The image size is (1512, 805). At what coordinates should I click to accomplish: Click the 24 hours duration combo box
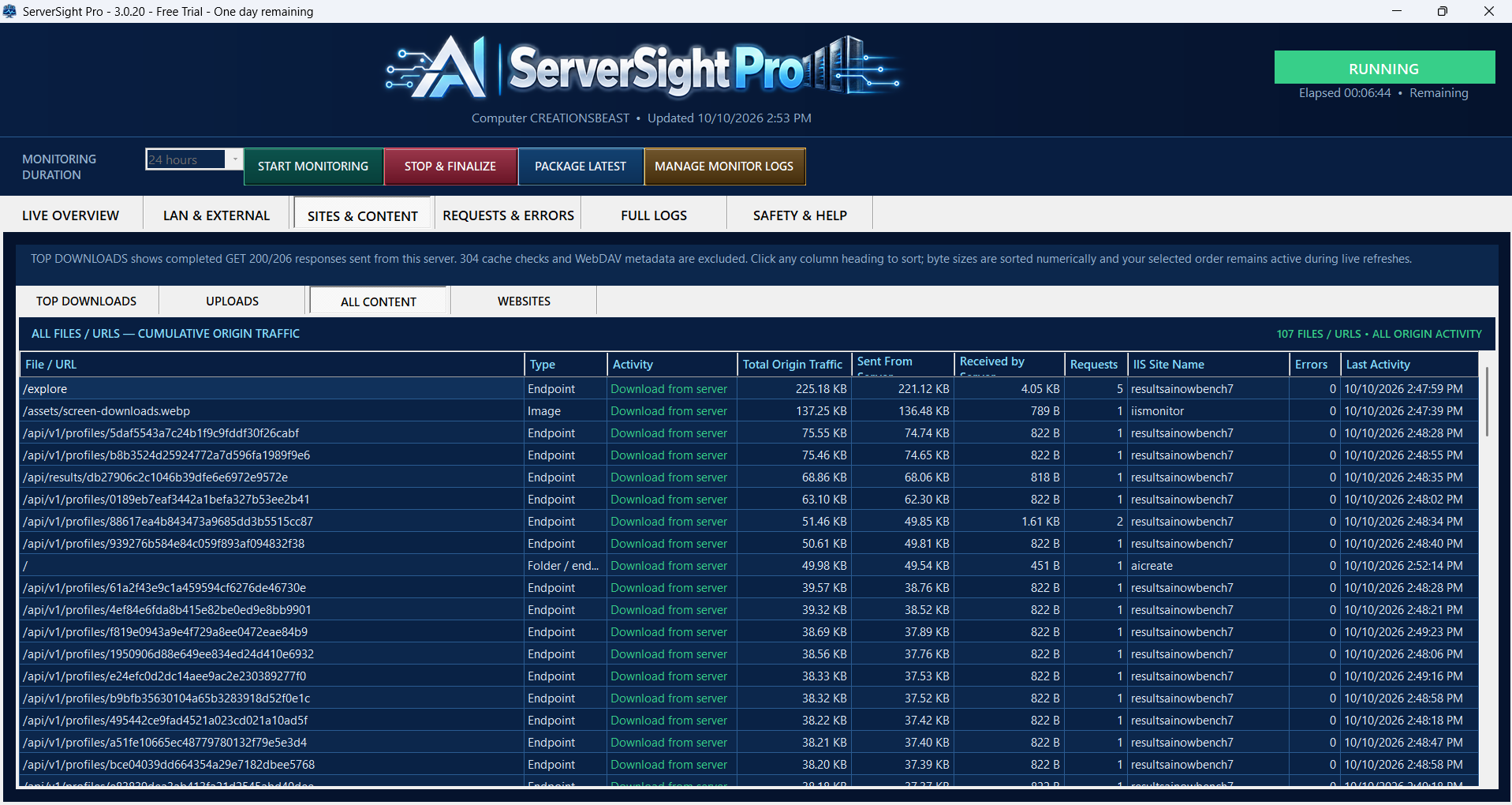click(194, 159)
